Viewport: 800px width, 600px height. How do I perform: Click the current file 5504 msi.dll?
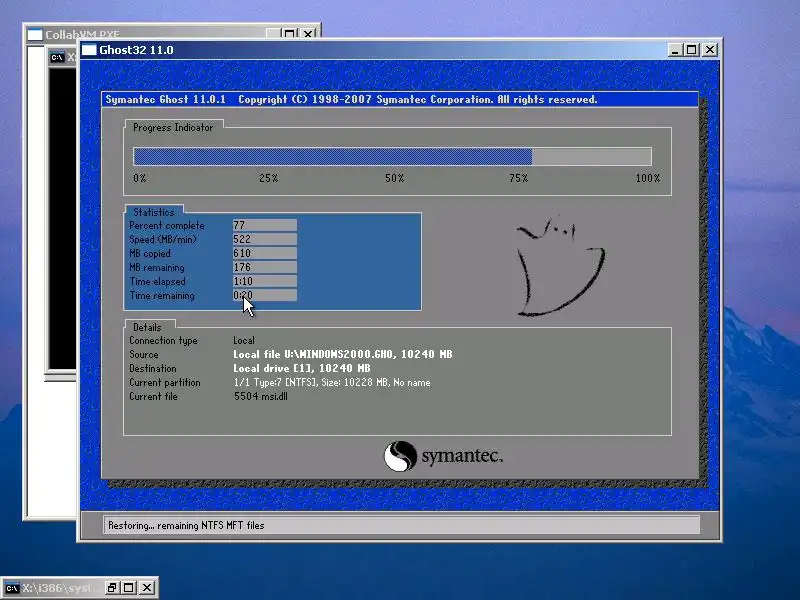[261, 396]
